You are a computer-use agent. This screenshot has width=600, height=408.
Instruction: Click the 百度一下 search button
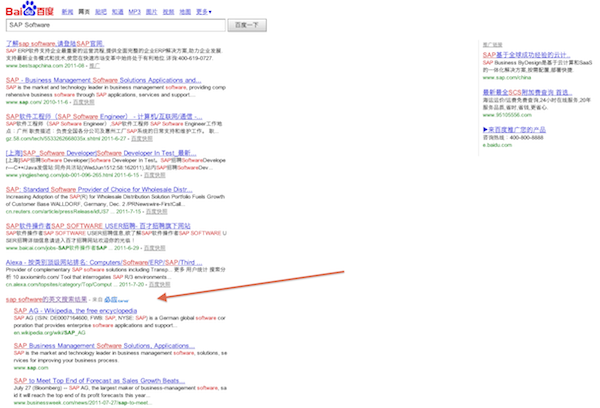click(x=247, y=25)
